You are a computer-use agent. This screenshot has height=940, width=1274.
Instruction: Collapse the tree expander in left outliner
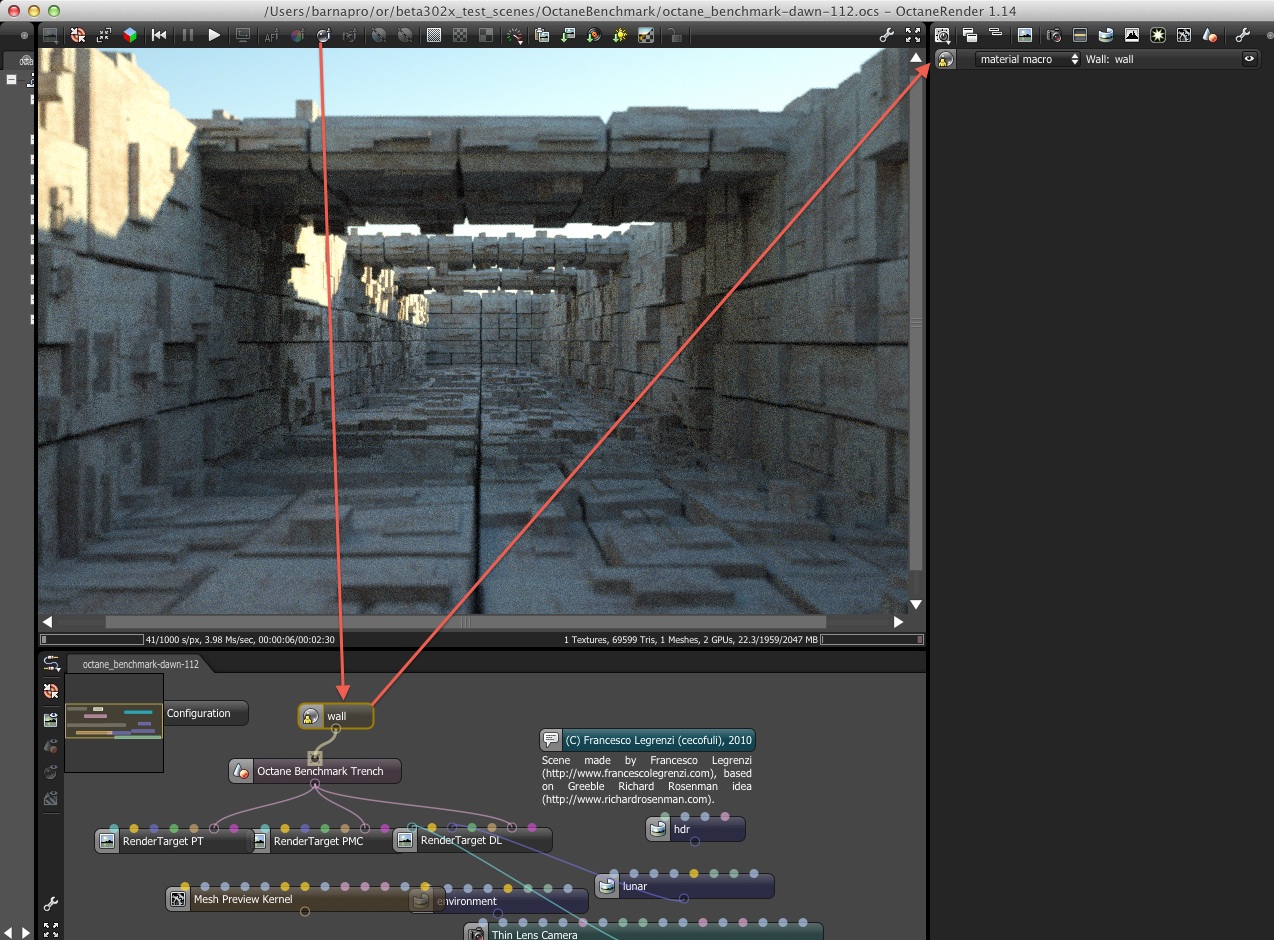pyautogui.click(x=12, y=80)
